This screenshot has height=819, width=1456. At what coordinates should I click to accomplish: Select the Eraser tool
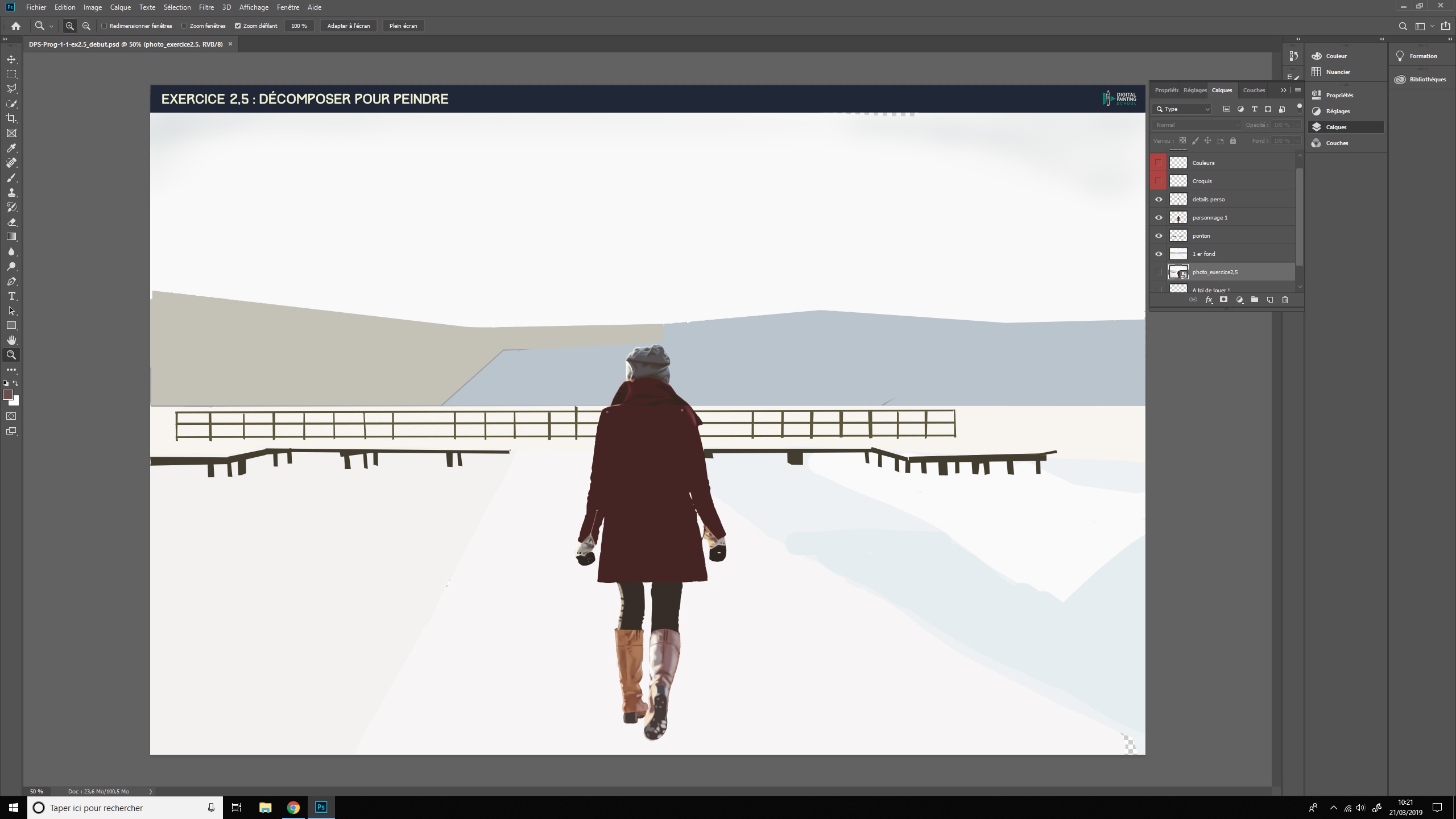point(11,222)
